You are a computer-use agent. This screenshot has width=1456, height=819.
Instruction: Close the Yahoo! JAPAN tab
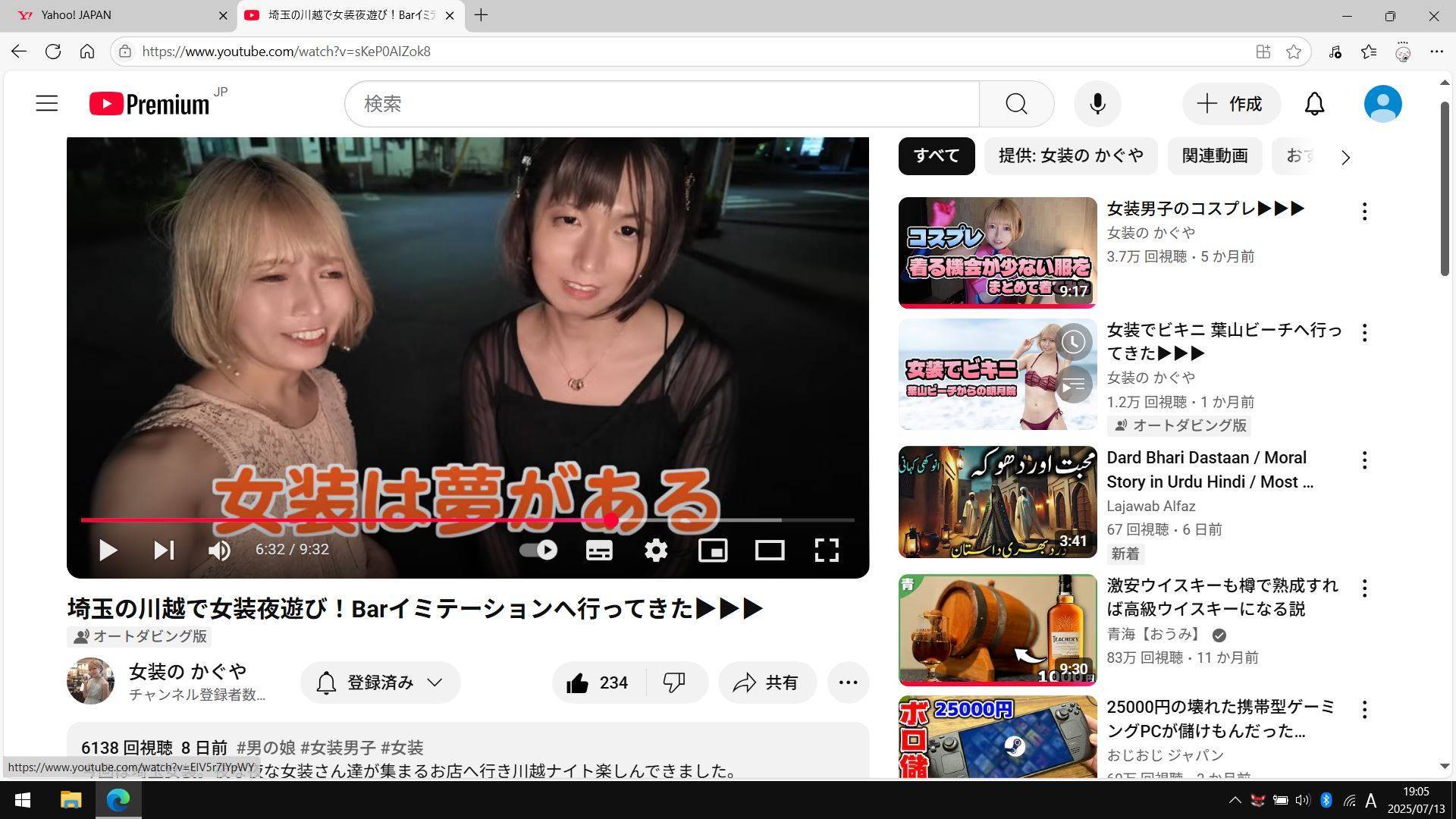[223, 15]
